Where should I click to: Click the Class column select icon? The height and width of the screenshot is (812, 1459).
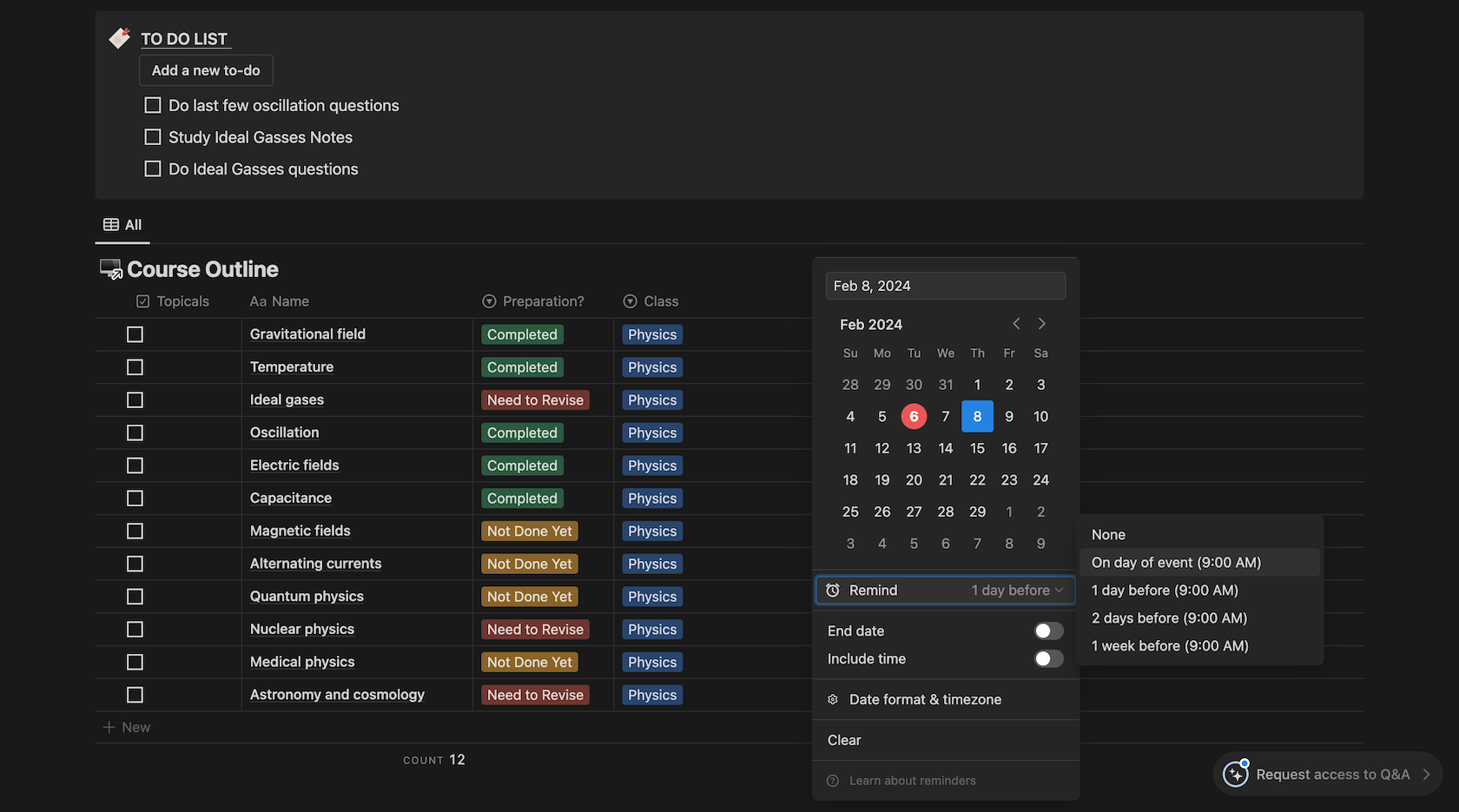point(630,301)
